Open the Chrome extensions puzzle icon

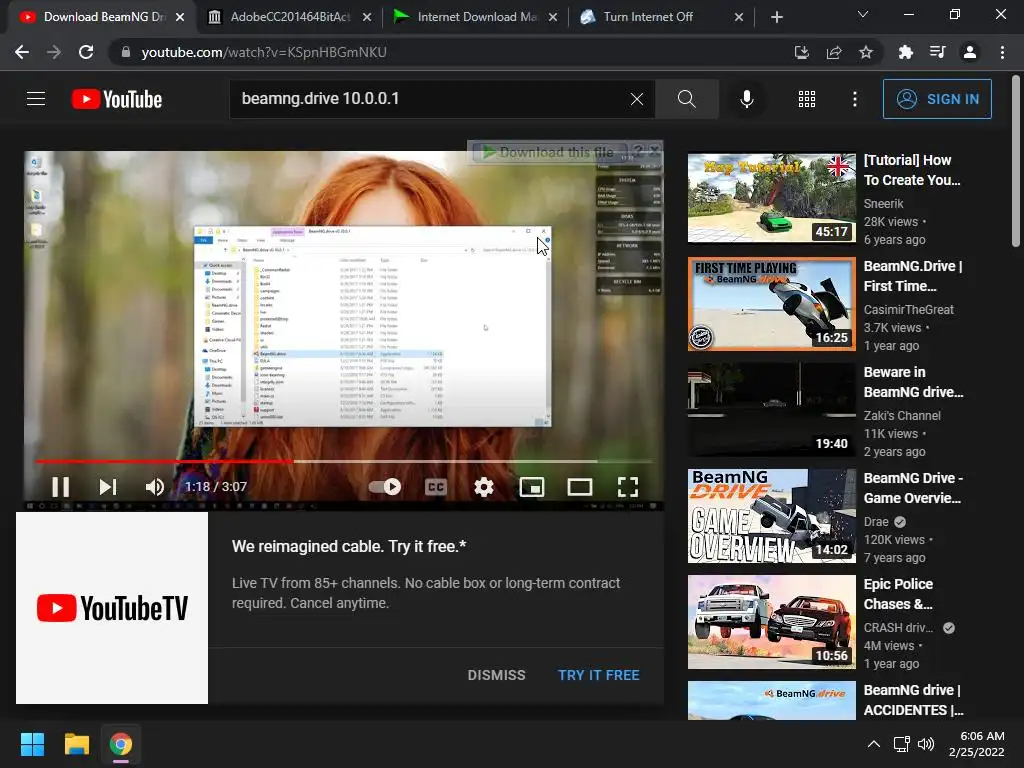tap(905, 52)
